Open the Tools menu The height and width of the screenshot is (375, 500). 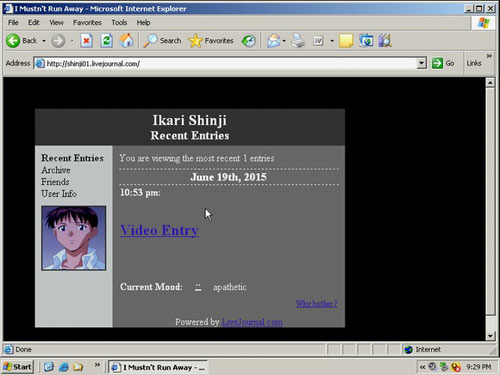click(119, 23)
